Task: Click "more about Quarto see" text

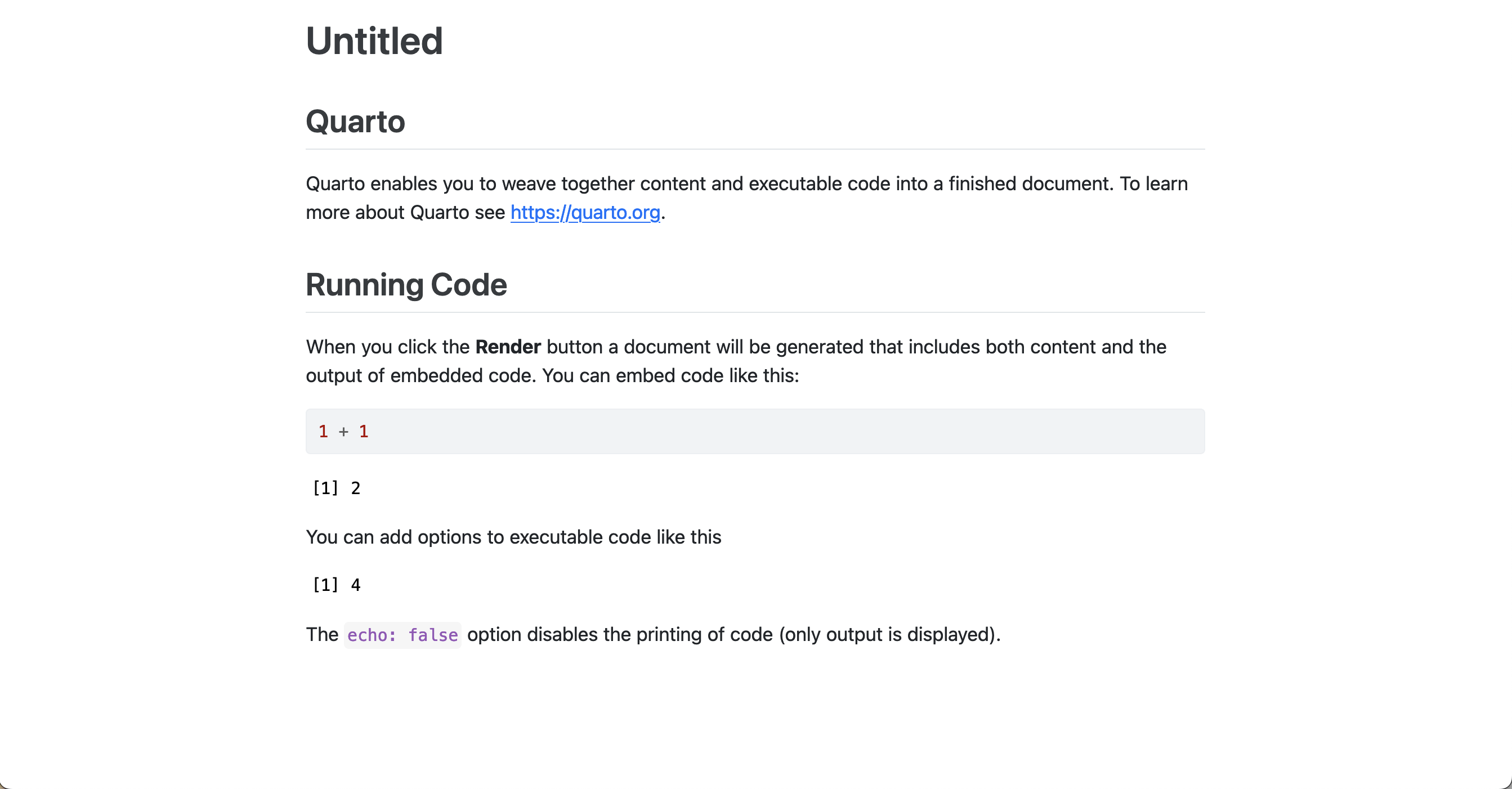Action: click(x=405, y=212)
